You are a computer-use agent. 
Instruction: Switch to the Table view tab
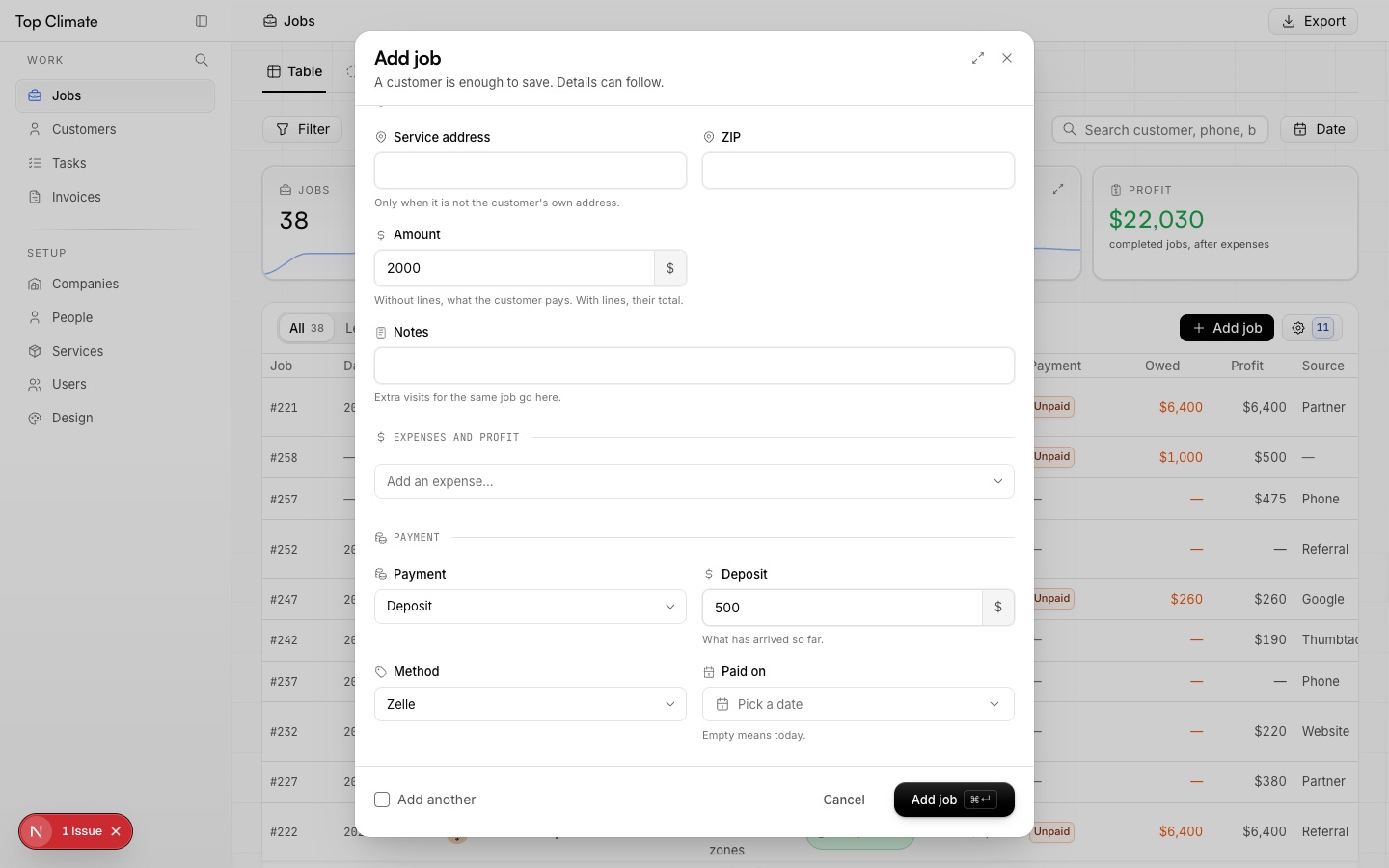pos(295,71)
